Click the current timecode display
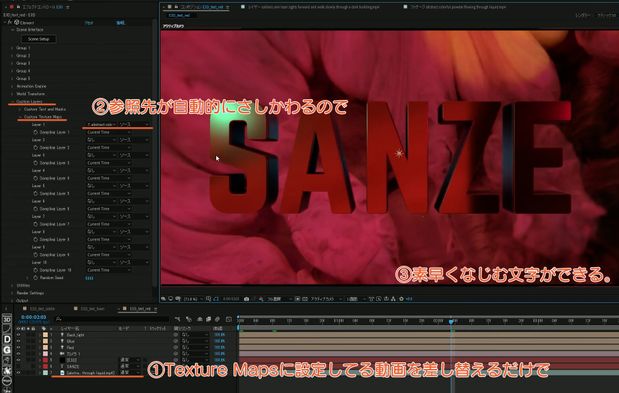This screenshot has height=393, width=619. [34, 317]
